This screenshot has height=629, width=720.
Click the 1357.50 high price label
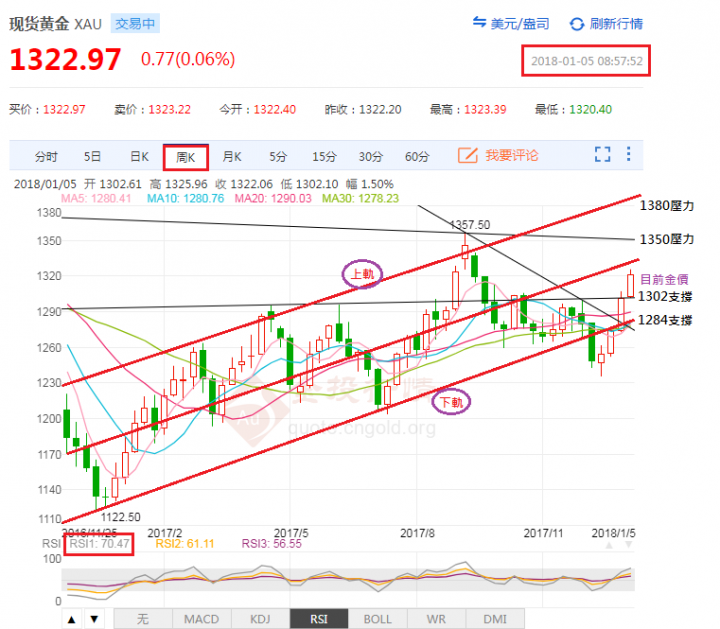coord(470,225)
